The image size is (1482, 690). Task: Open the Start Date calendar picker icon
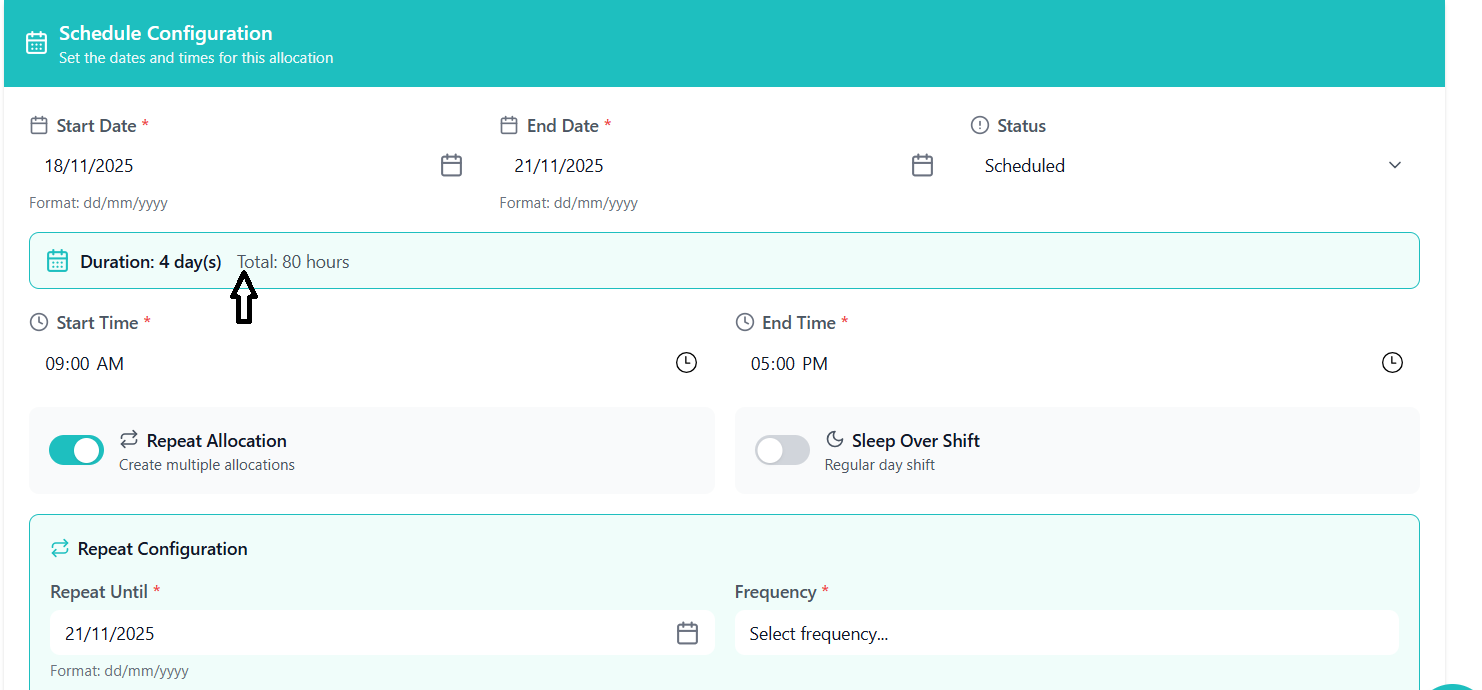(x=451, y=166)
